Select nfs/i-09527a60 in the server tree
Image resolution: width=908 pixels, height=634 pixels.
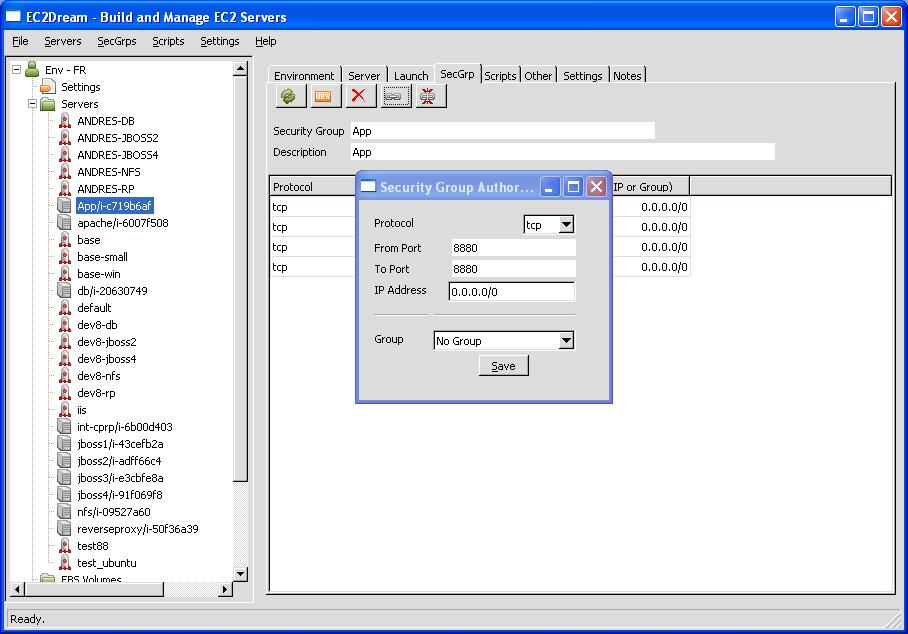(114, 512)
